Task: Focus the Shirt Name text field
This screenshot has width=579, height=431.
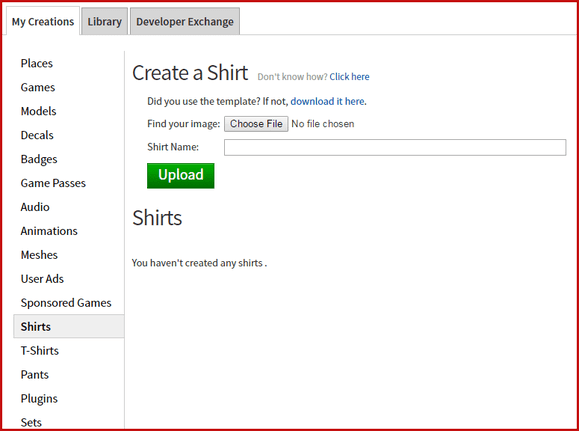Action: pyautogui.click(x=395, y=147)
